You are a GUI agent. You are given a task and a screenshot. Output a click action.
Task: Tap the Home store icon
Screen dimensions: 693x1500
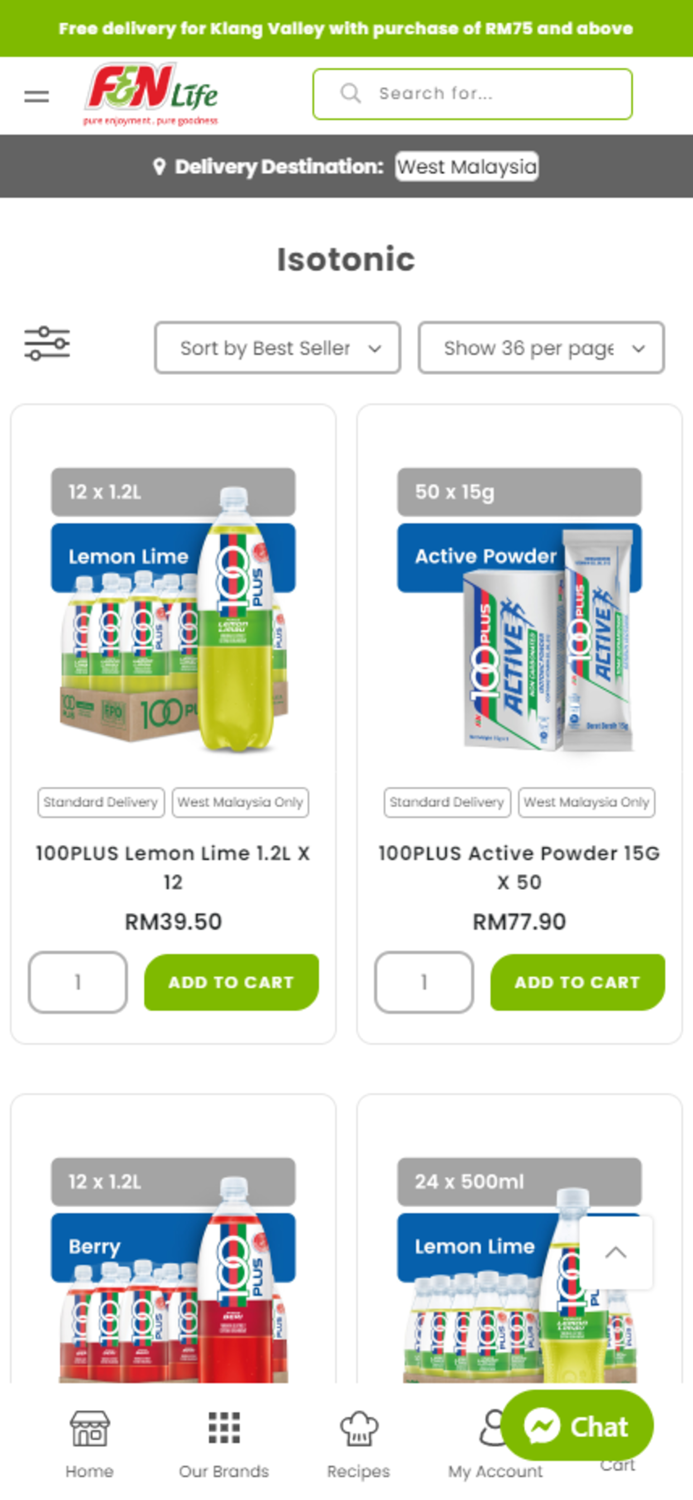pos(89,1429)
